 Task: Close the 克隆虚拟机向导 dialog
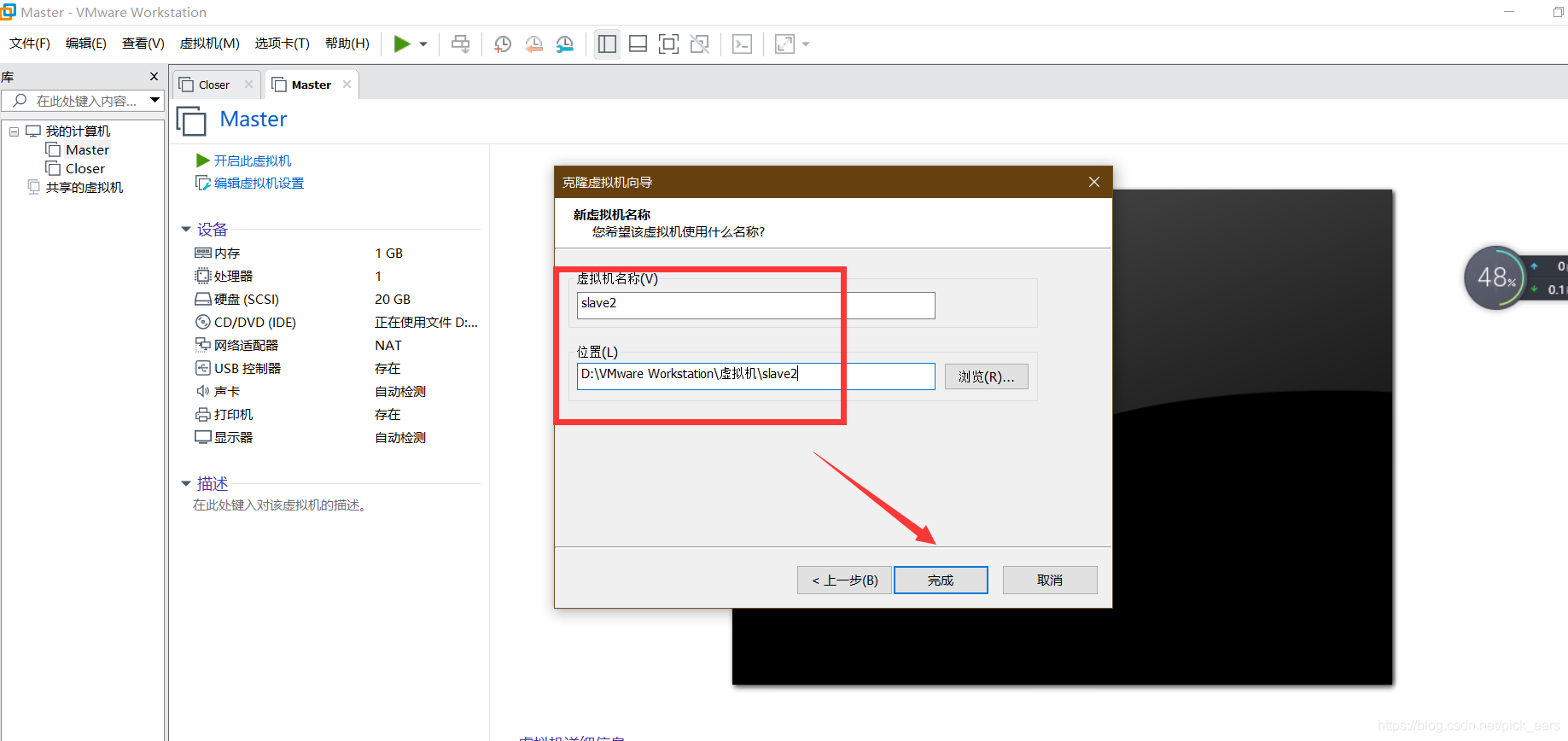(1094, 182)
